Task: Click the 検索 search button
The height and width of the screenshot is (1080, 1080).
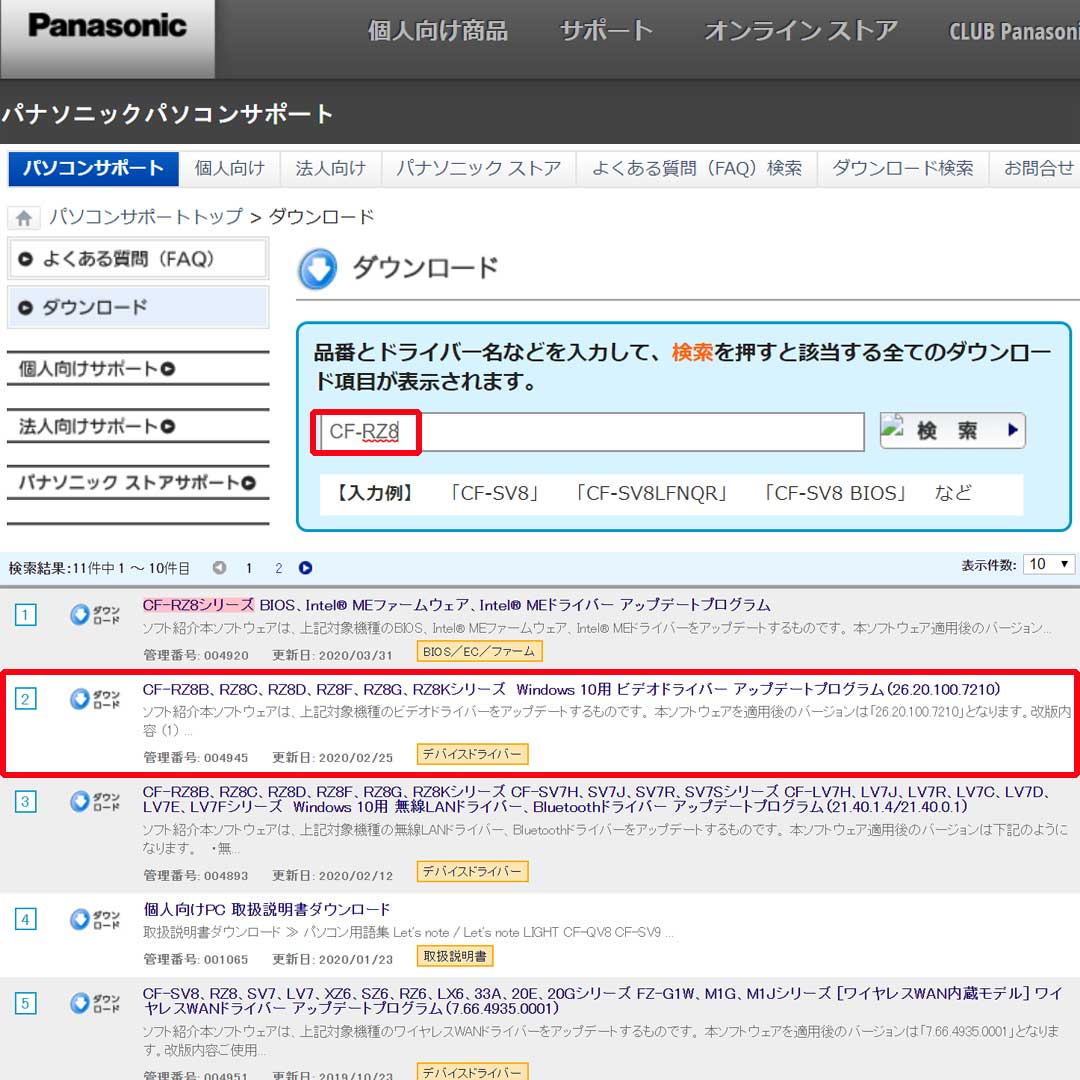Action: [953, 430]
